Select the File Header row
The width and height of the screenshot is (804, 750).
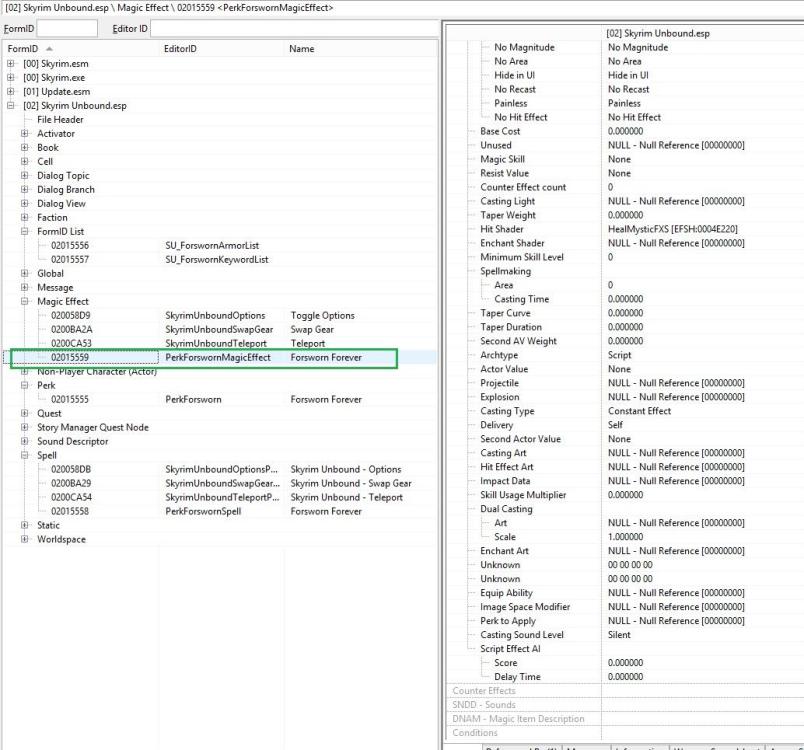tap(60, 119)
